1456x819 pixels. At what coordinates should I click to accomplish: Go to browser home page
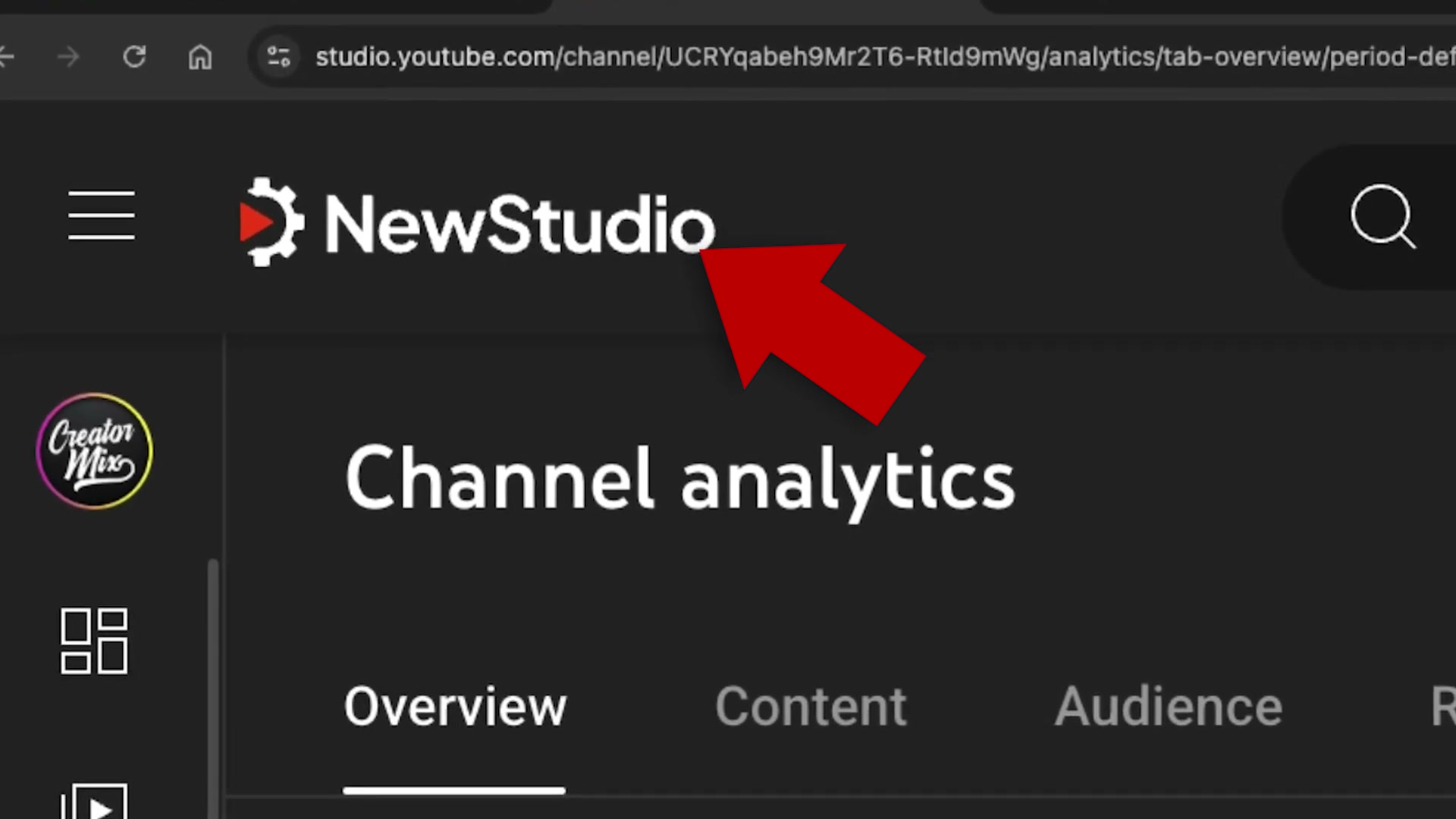pyautogui.click(x=200, y=57)
